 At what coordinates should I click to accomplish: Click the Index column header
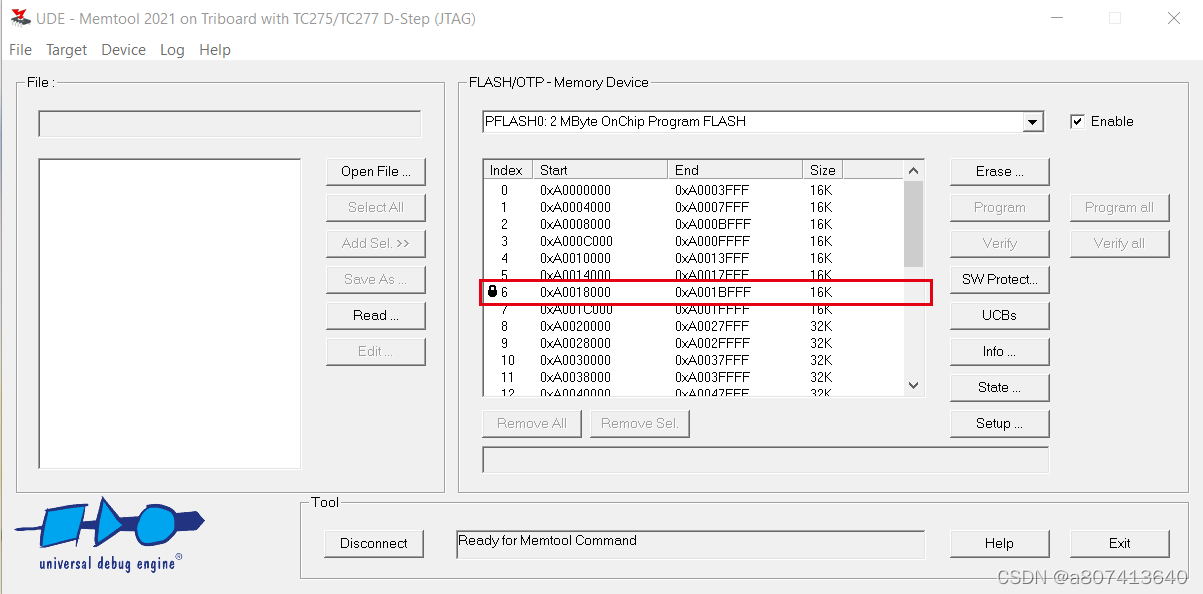(x=508, y=170)
